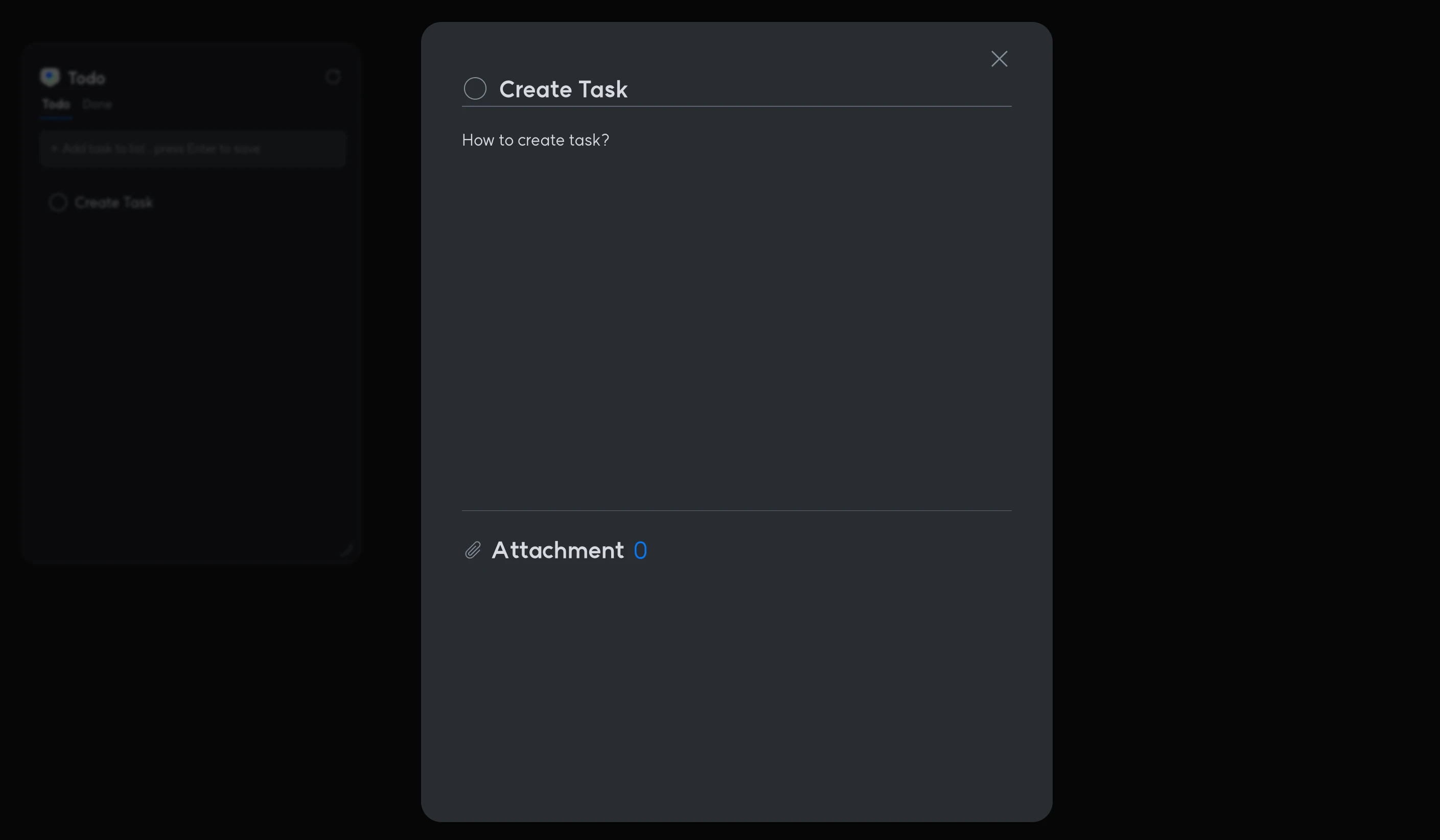Click the dark backdrop right of the task dialog
The height and width of the screenshot is (840, 1440).
[x=1246, y=400]
